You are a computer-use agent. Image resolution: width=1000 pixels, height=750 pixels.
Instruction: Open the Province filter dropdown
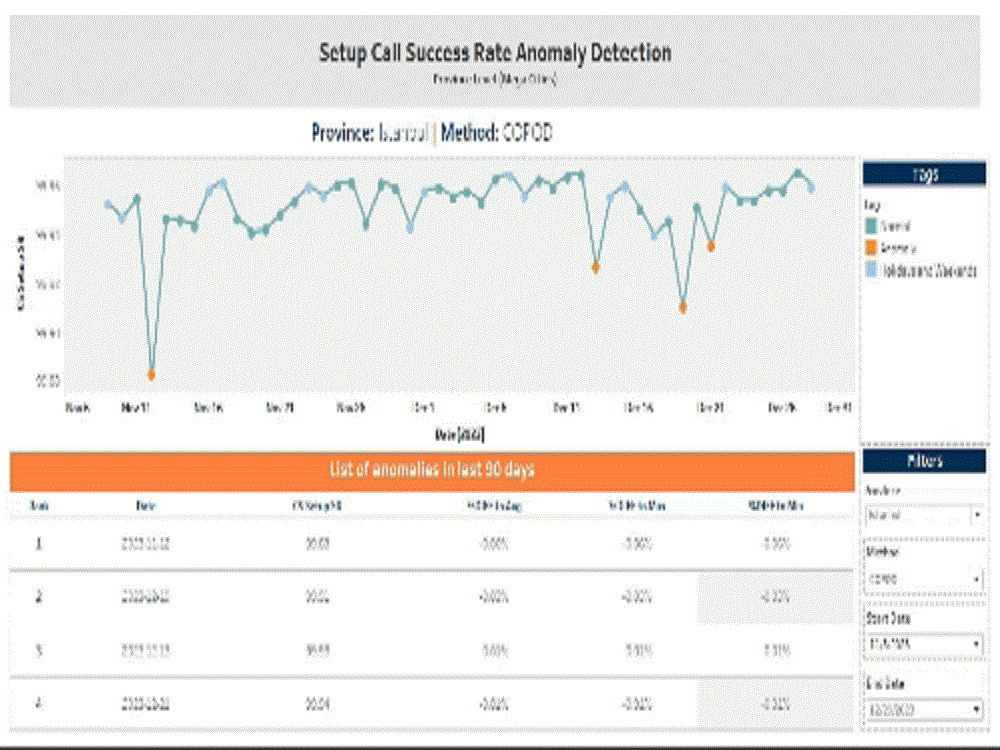click(x=920, y=515)
